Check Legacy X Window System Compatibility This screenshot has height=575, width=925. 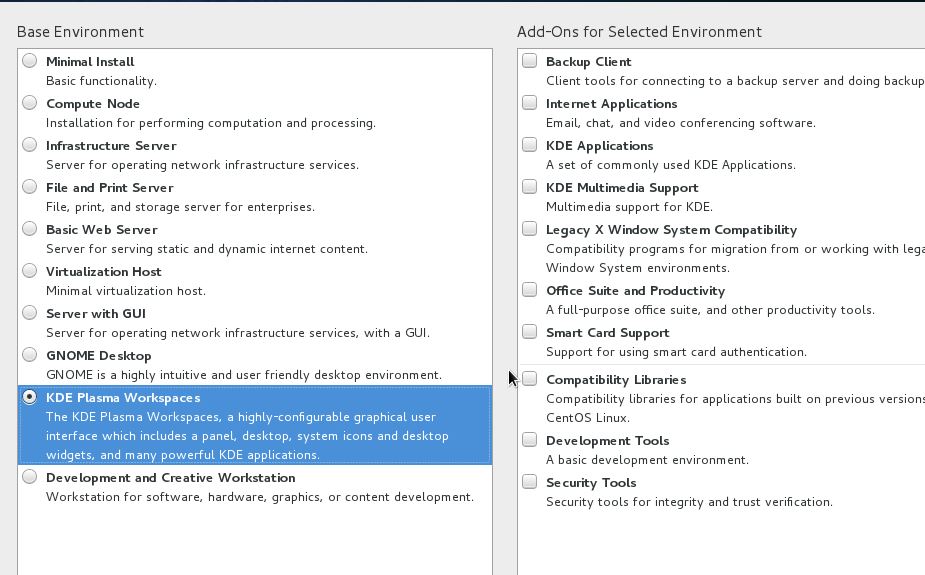click(x=529, y=229)
